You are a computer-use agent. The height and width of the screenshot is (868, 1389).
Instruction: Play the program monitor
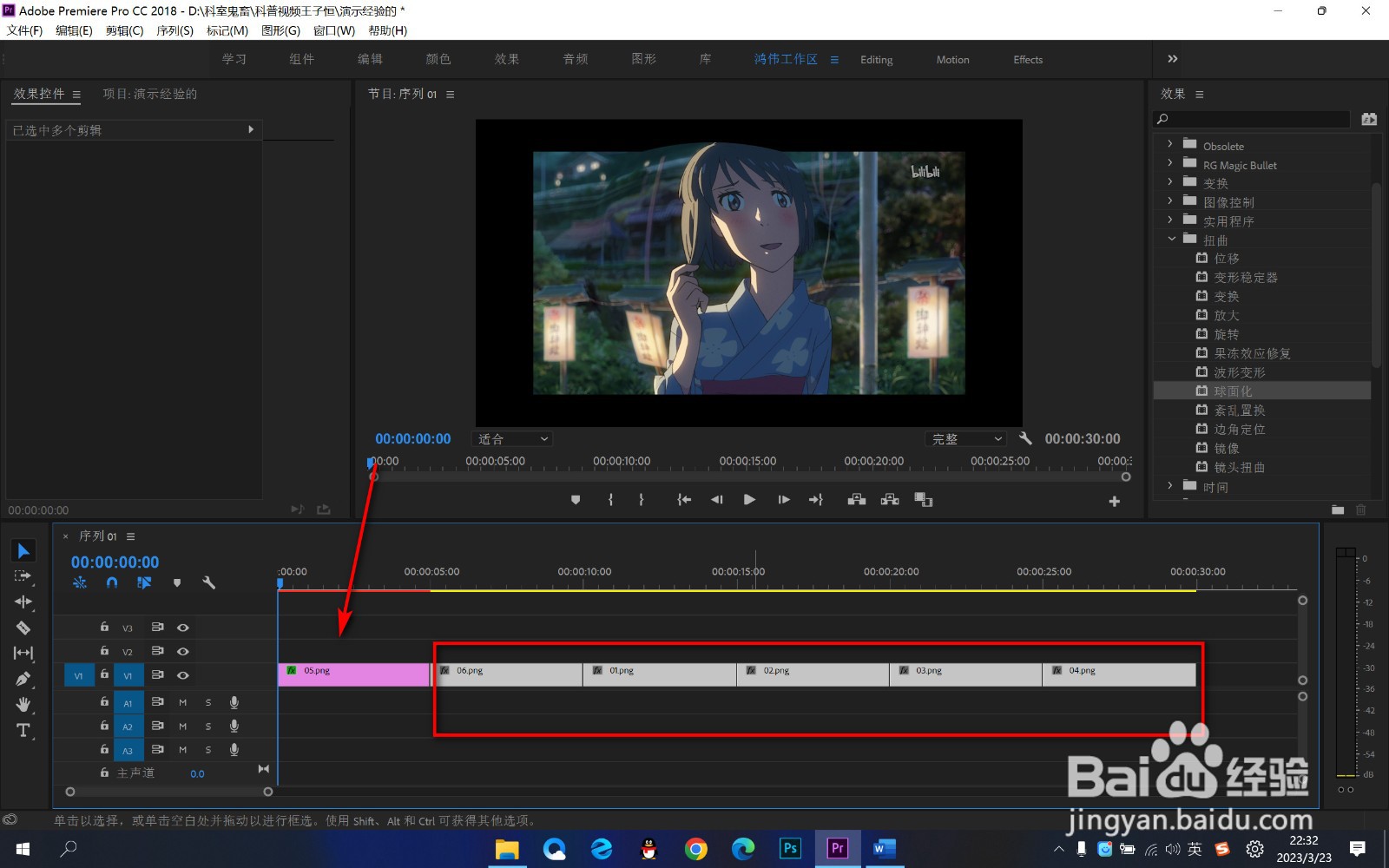(x=749, y=500)
